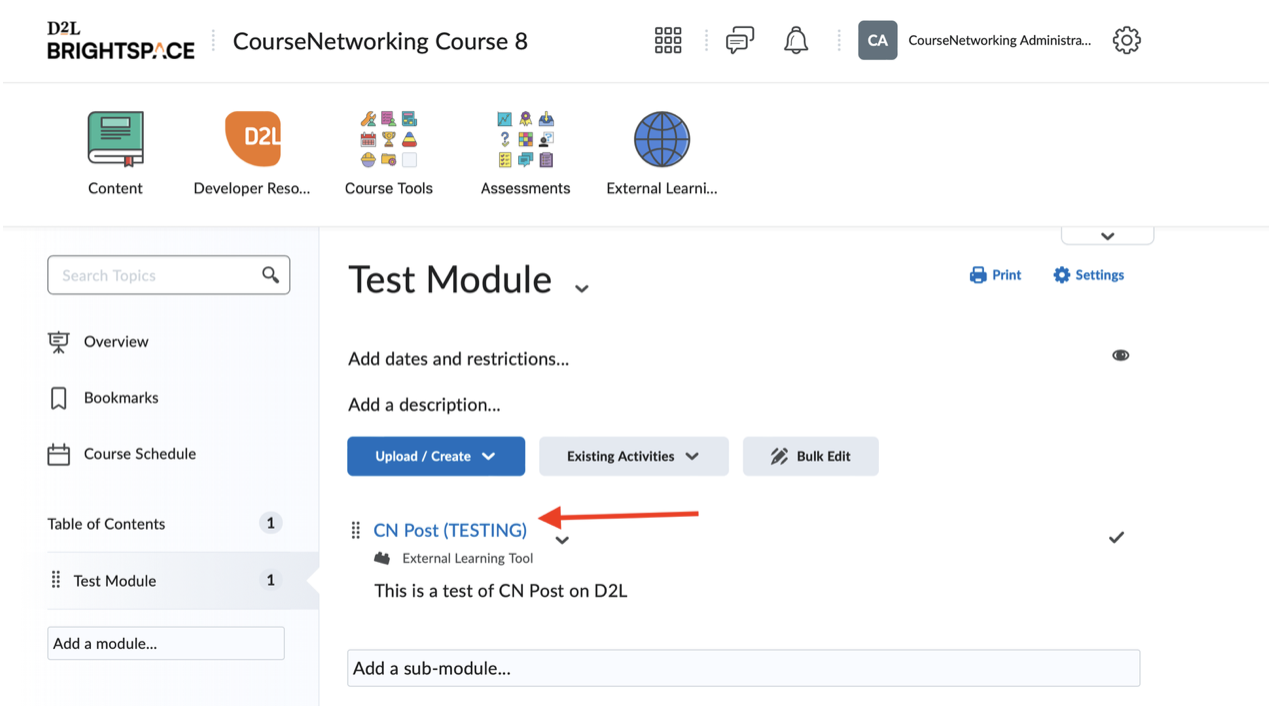Click the Bulk Edit button
Image resolution: width=1288 pixels, height=718 pixels.
click(810, 456)
